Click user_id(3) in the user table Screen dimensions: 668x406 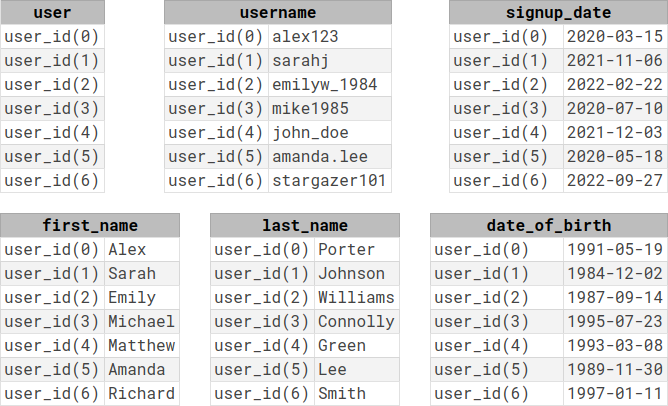pos(52,109)
